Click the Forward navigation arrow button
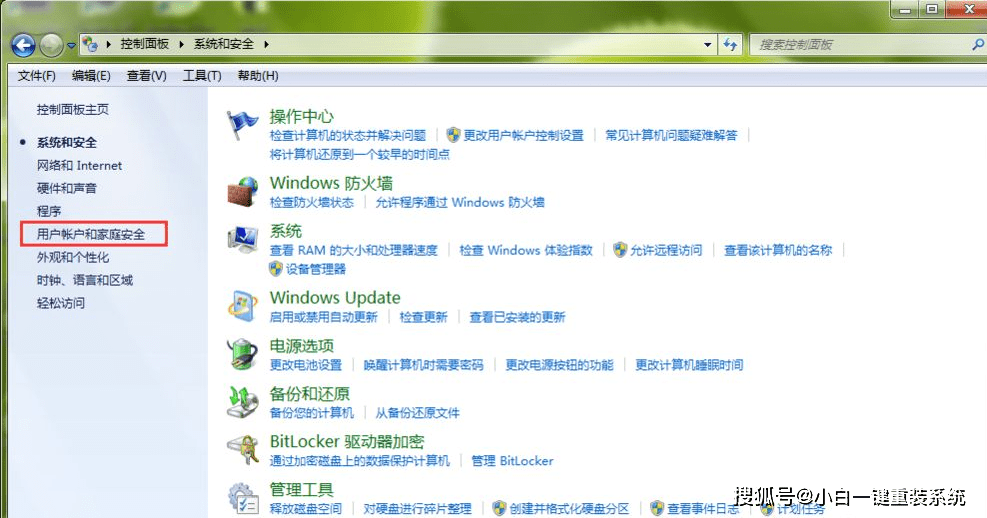 pyautogui.click(x=51, y=45)
